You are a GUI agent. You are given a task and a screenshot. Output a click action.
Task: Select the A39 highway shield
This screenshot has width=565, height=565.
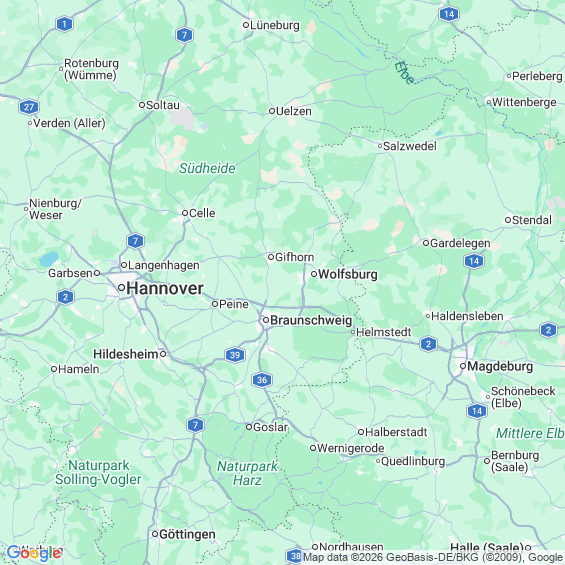click(x=235, y=355)
